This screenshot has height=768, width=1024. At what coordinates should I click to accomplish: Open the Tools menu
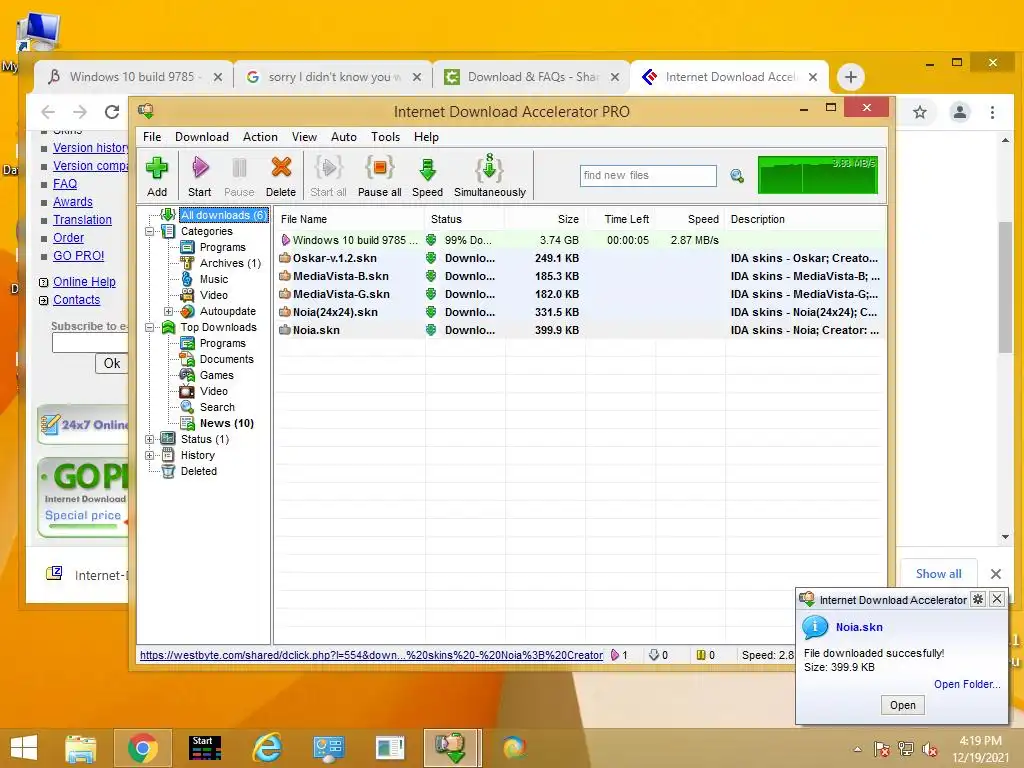point(385,137)
